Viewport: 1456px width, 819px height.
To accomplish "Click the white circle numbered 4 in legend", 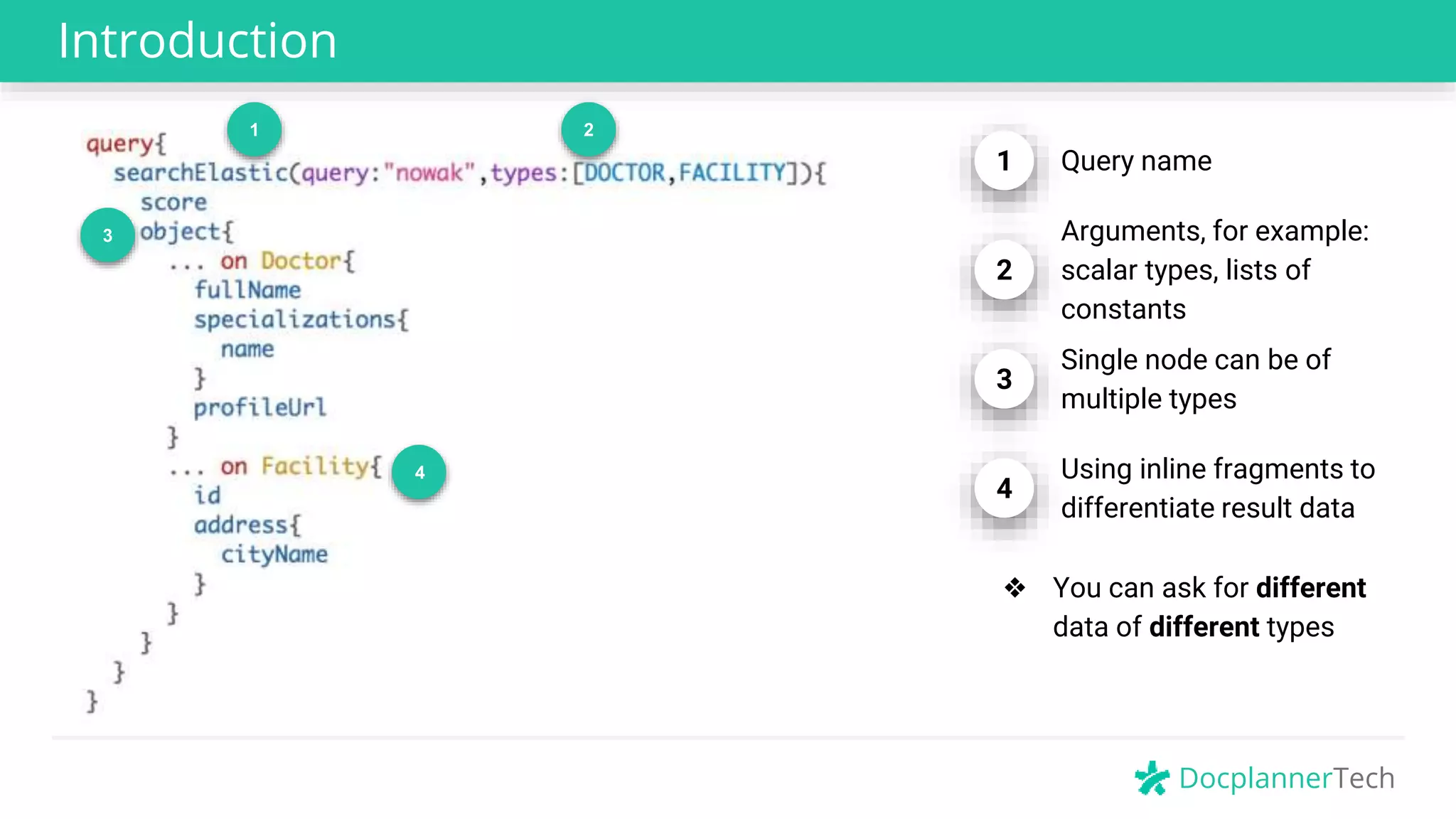I will (x=1004, y=488).
